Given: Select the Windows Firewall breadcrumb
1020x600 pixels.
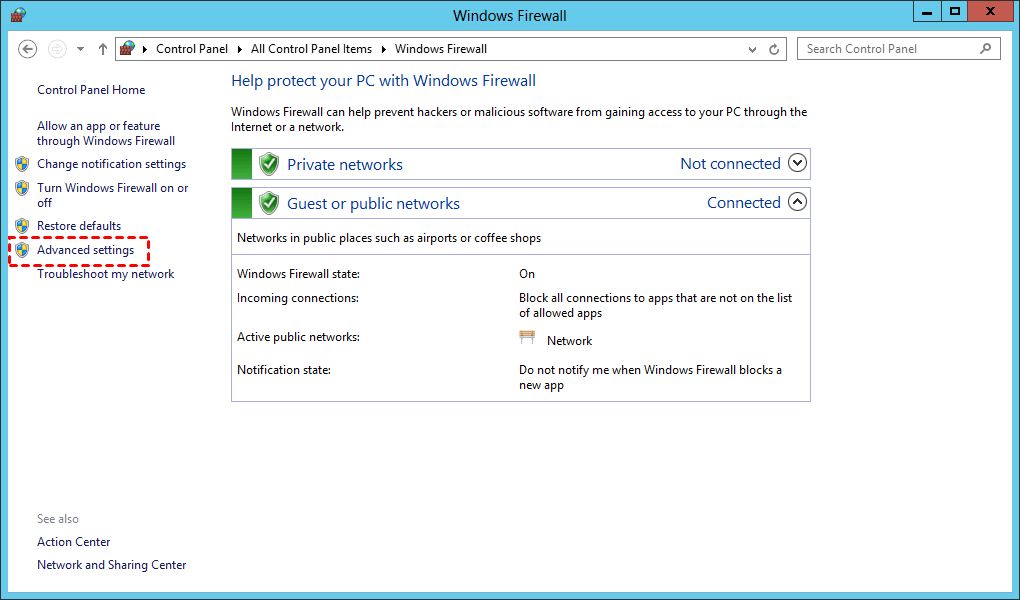Looking at the screenshot, I should click(x=441, y=49).
